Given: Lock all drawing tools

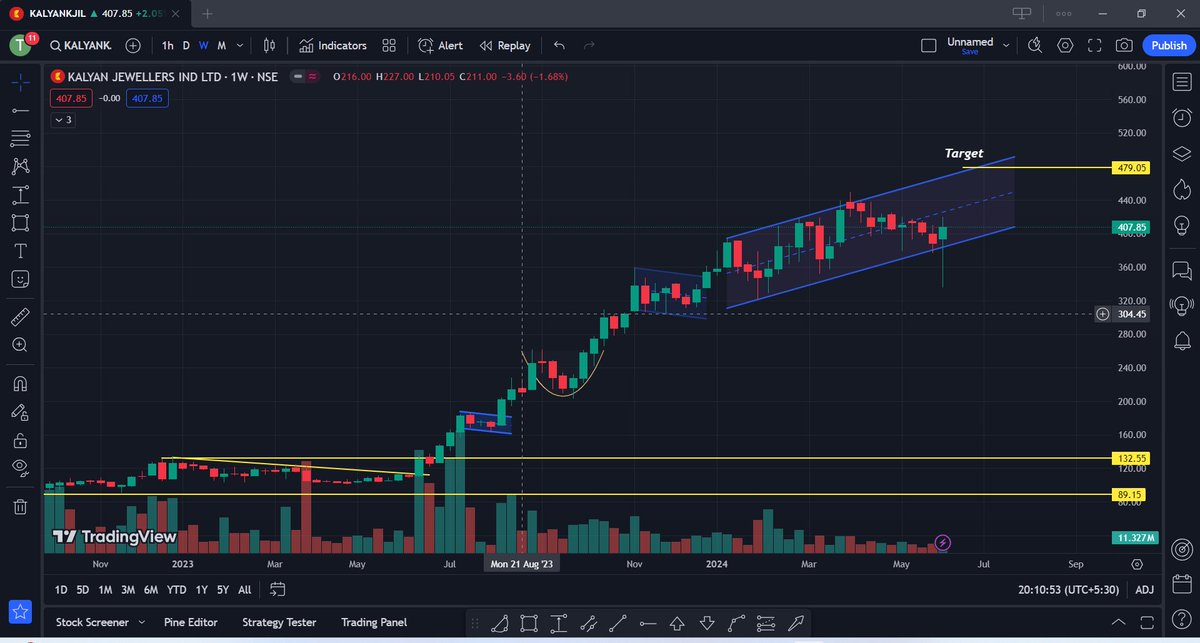Looking at the screenshot, I should click(x=20, y=439).
